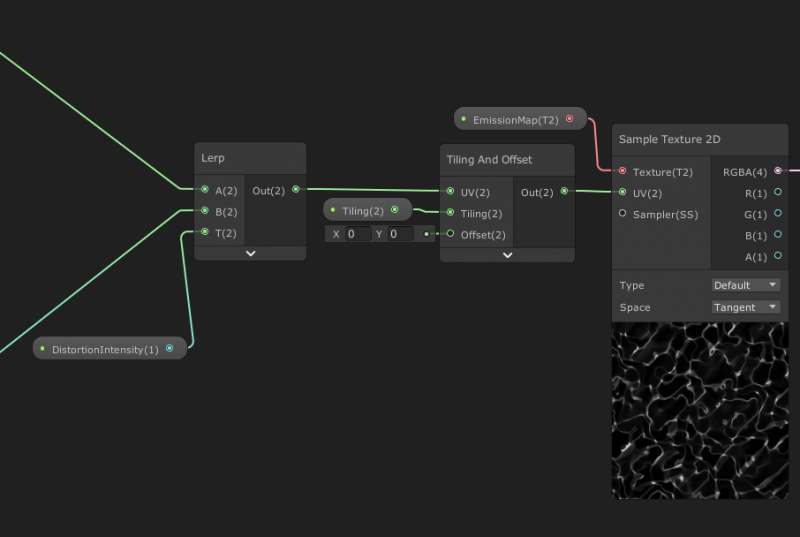The image size is (800, 537).
Task: Click the Lerp node B(2) input port
Action: click(205, 211)
